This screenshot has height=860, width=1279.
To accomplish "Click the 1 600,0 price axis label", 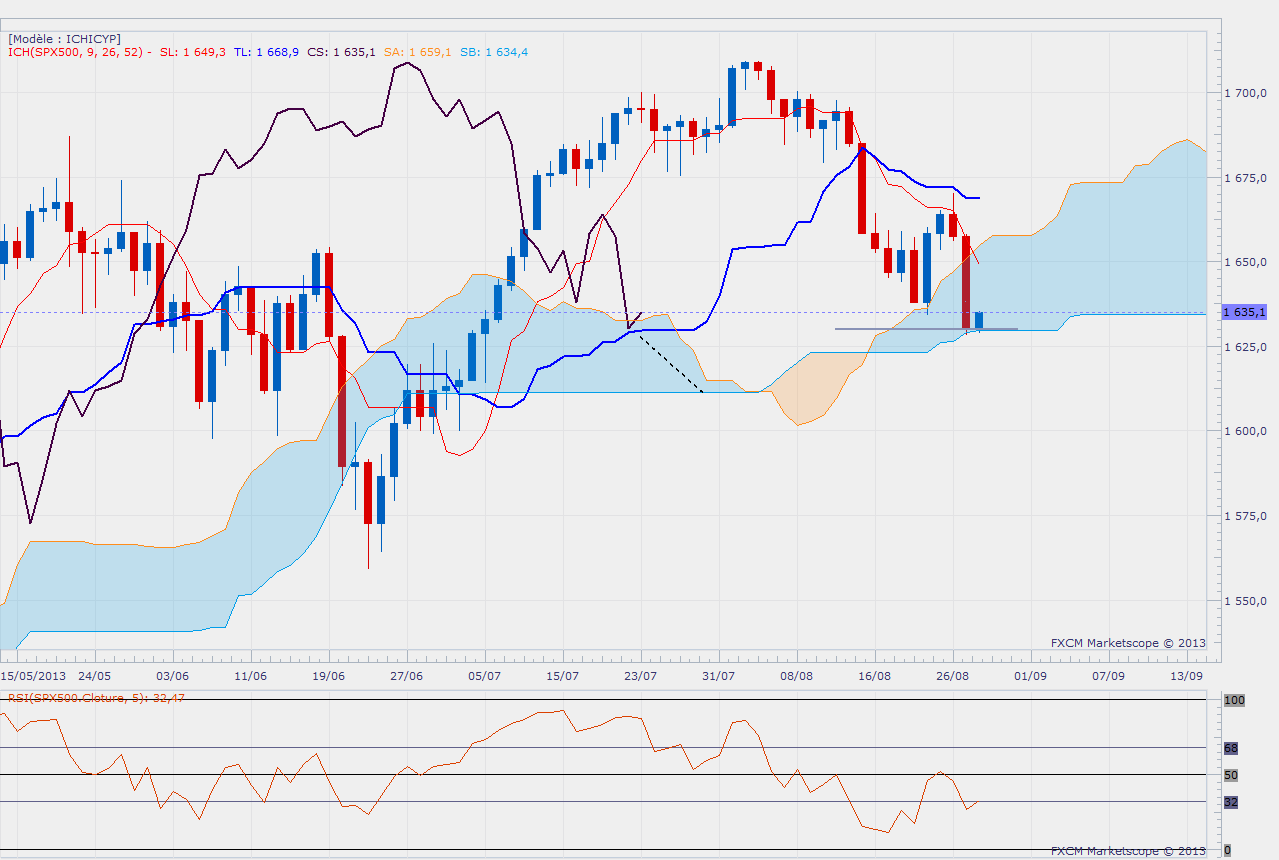I will click(1246, 432).
